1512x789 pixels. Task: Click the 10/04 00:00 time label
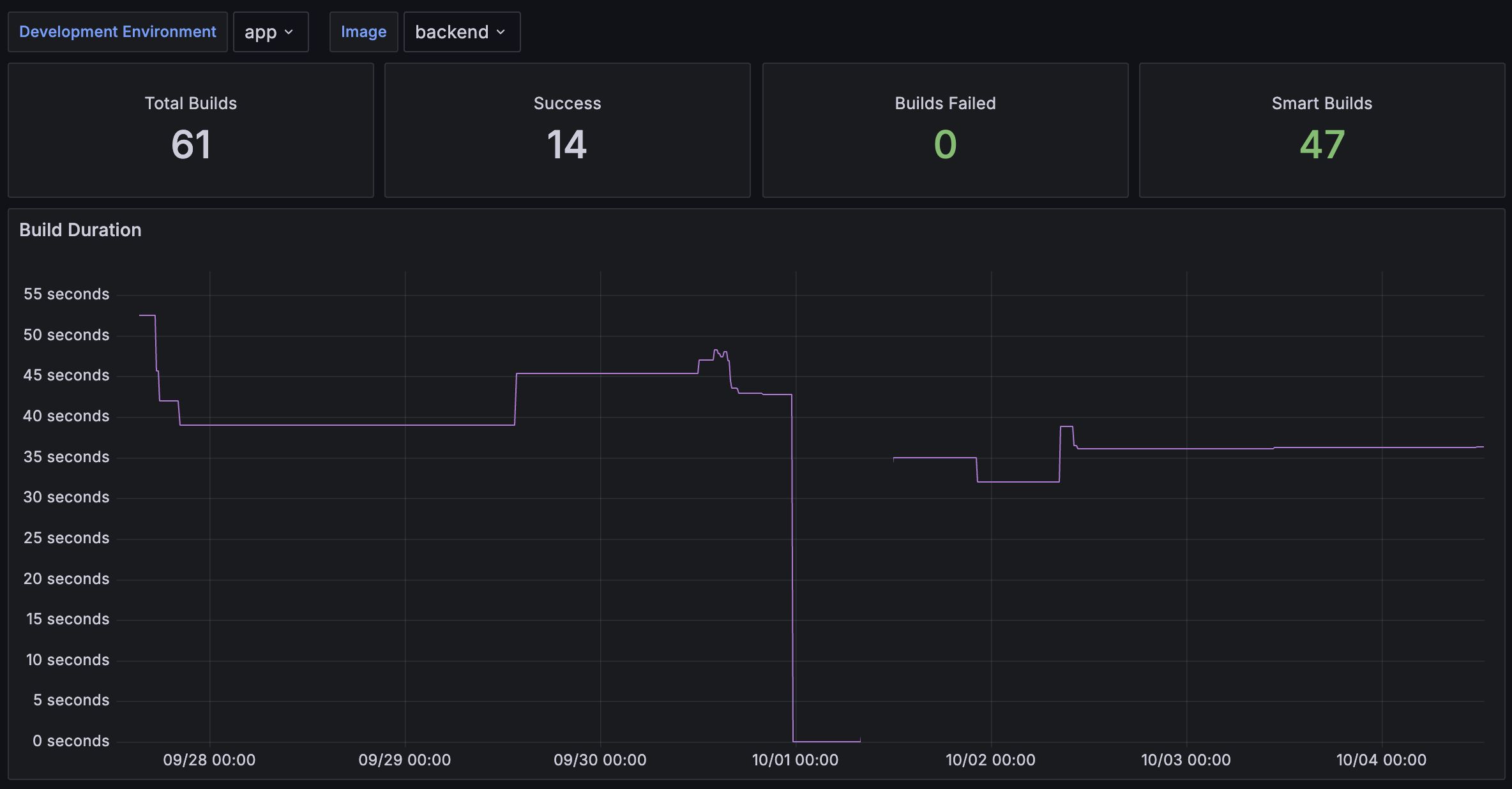pos(1381,760)
